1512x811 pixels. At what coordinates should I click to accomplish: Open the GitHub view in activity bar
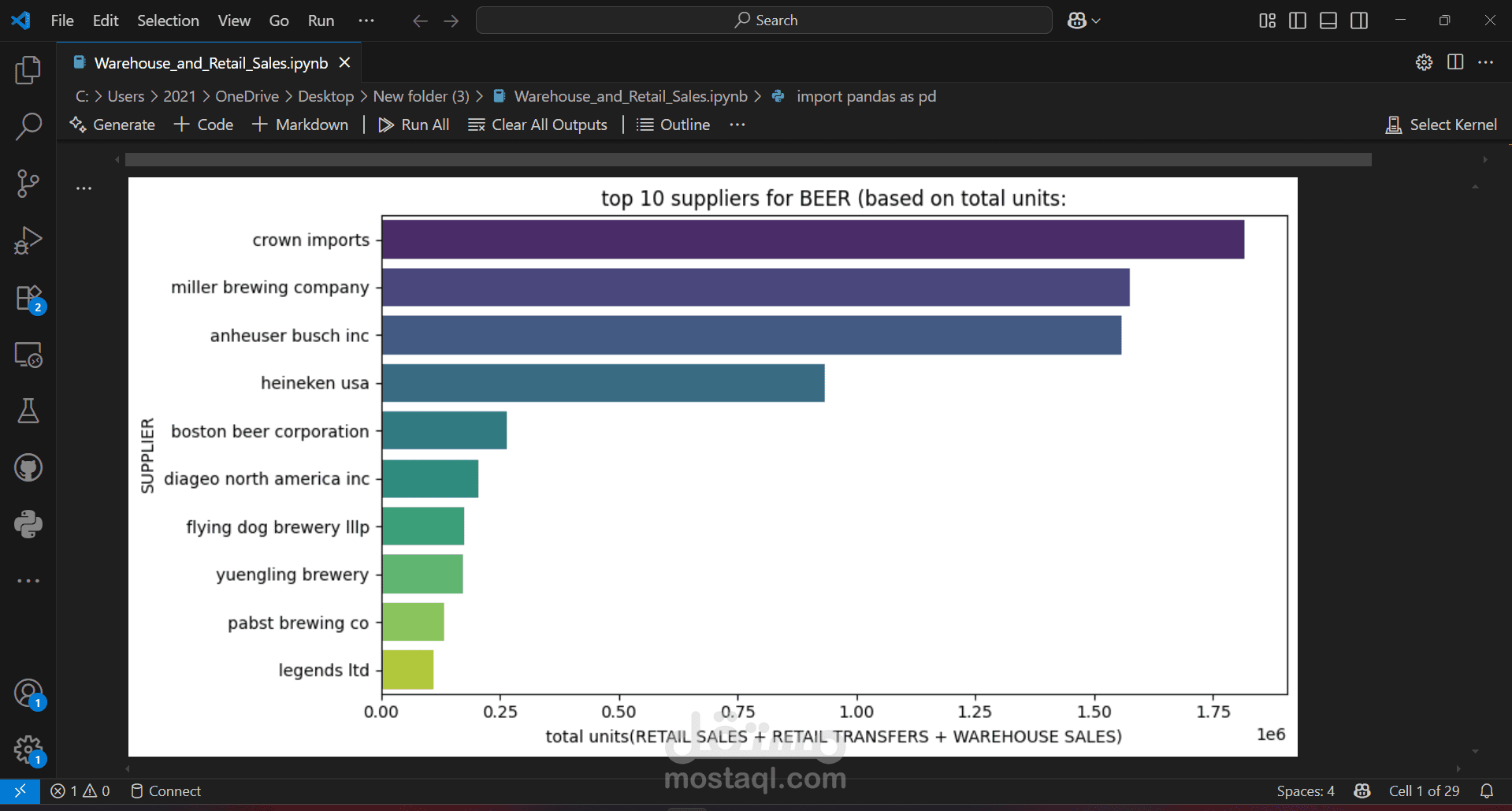pos(28,467)
